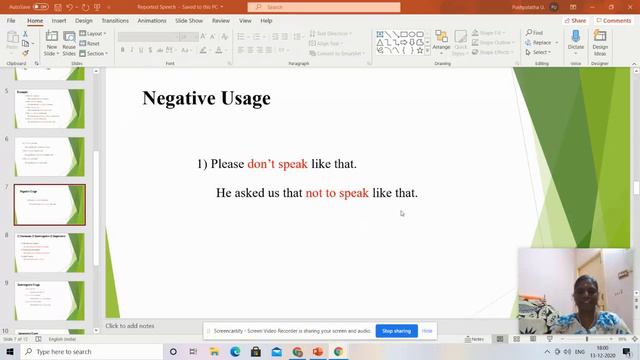
Task: Click the Format Painter icon
Action: 25,53
